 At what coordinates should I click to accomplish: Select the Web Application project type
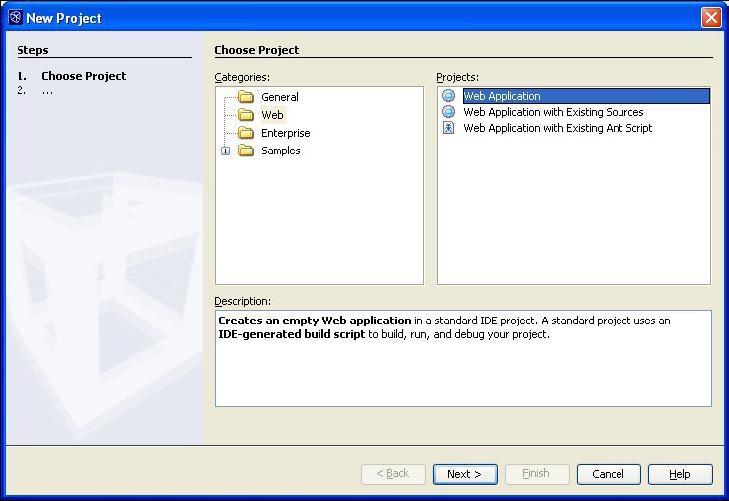[x=502, y=96]
